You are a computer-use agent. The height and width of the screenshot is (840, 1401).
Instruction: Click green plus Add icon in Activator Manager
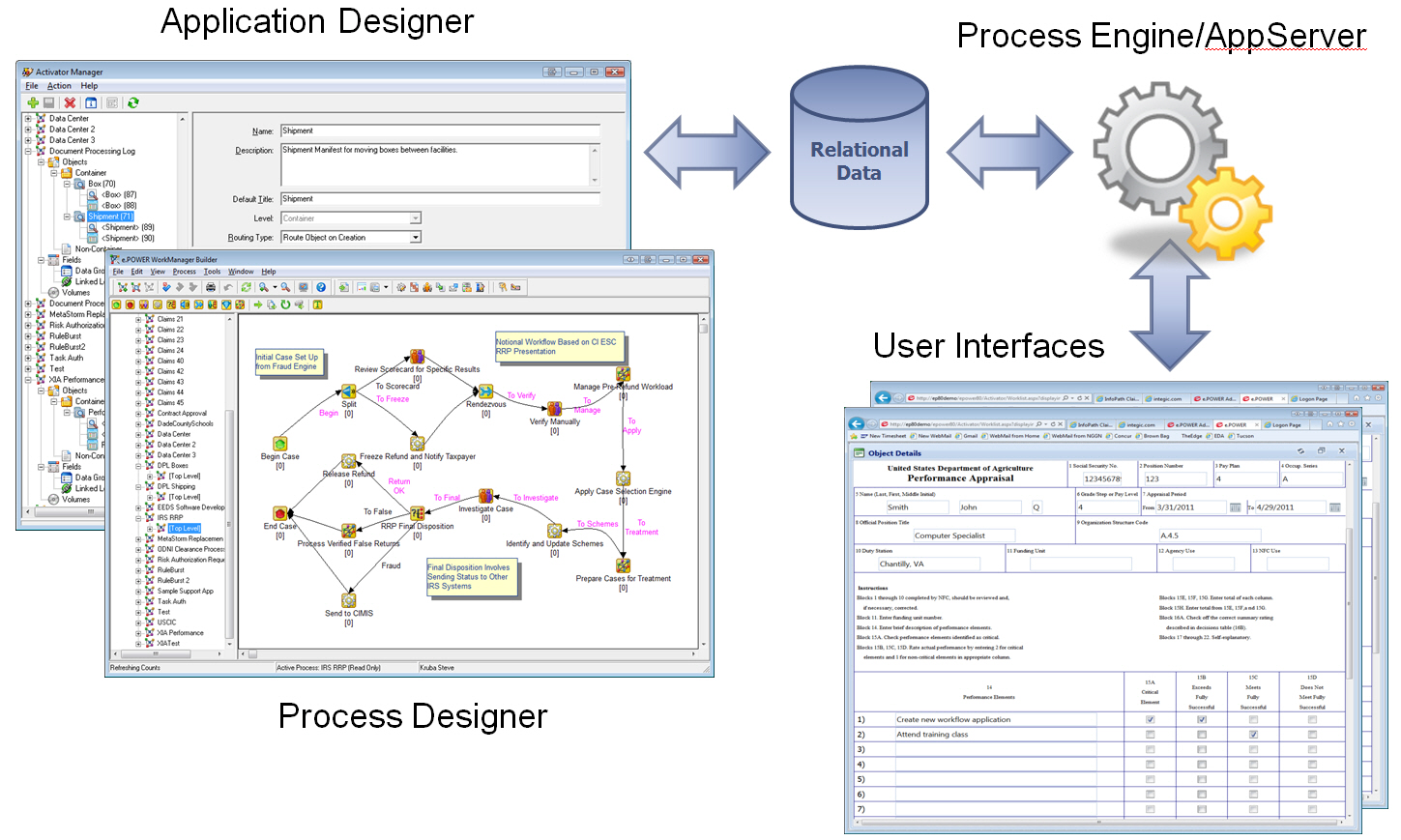(33, 102)
